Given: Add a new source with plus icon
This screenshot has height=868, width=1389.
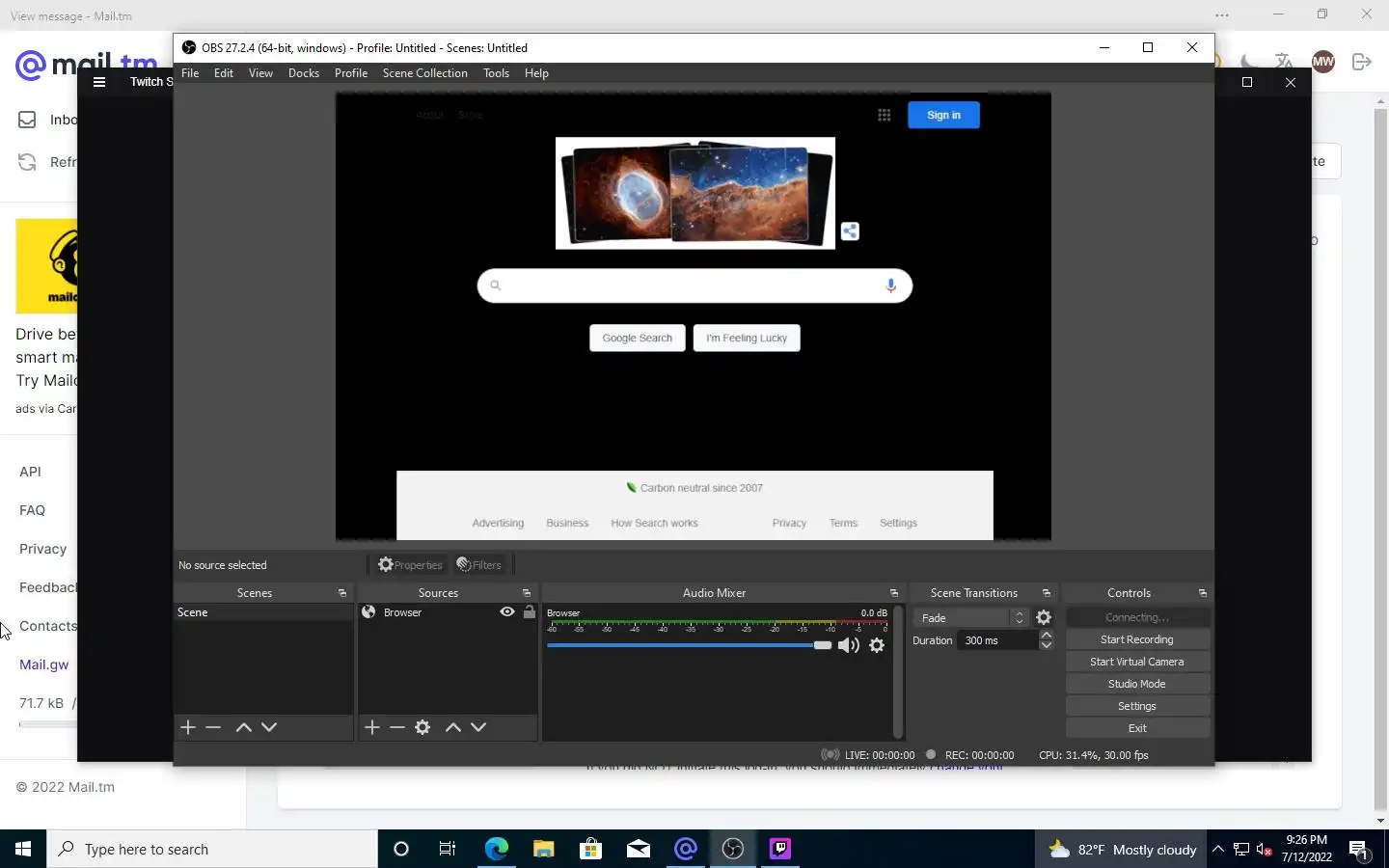Looking at the screenshot, I should coord(372,727).
